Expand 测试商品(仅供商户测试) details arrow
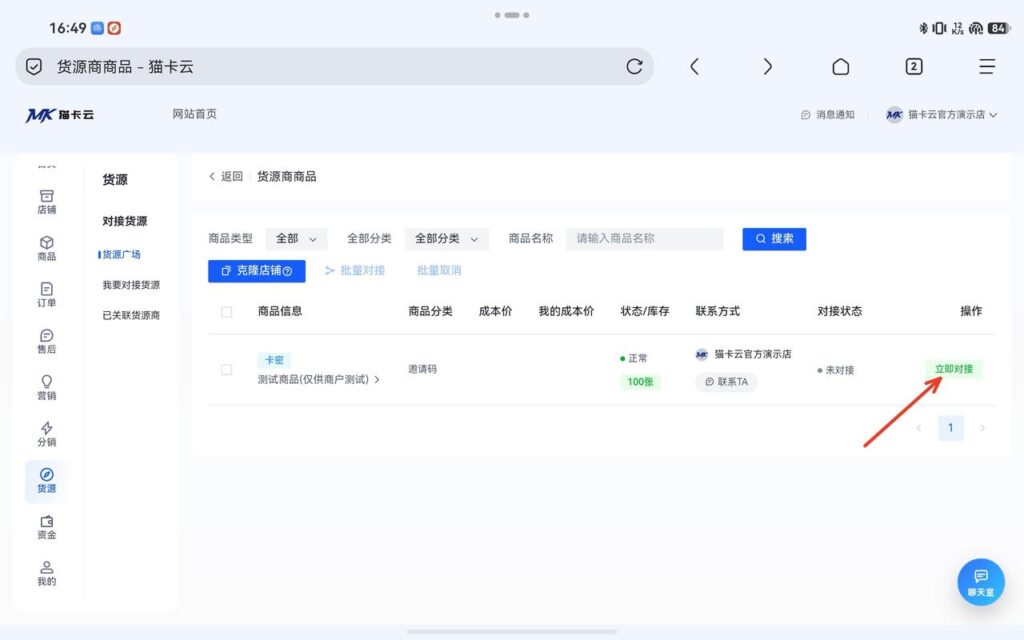Screen dimensions: 1024x640 [377, 379]
